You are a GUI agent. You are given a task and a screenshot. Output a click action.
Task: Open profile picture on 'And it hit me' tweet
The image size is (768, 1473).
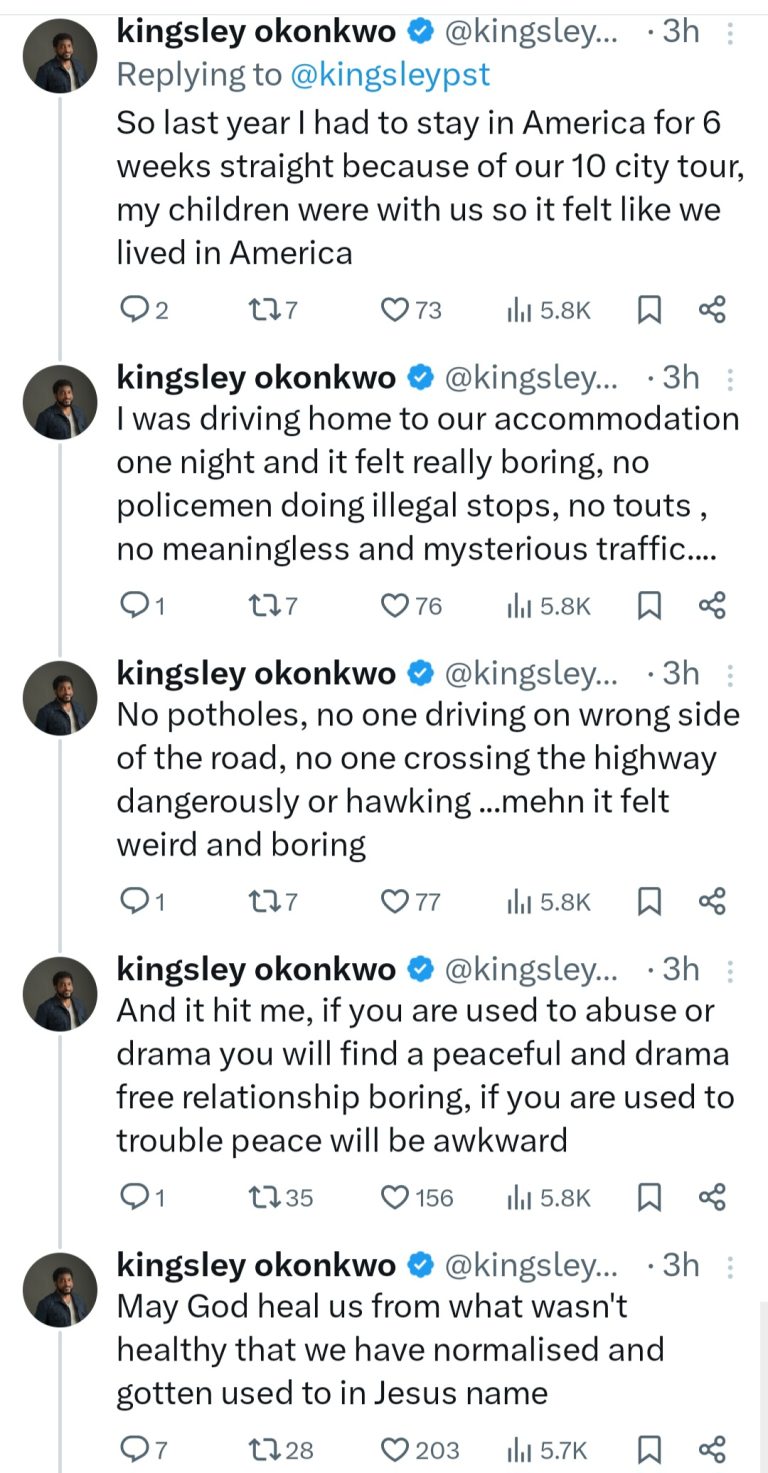click(x=60, y=993)
